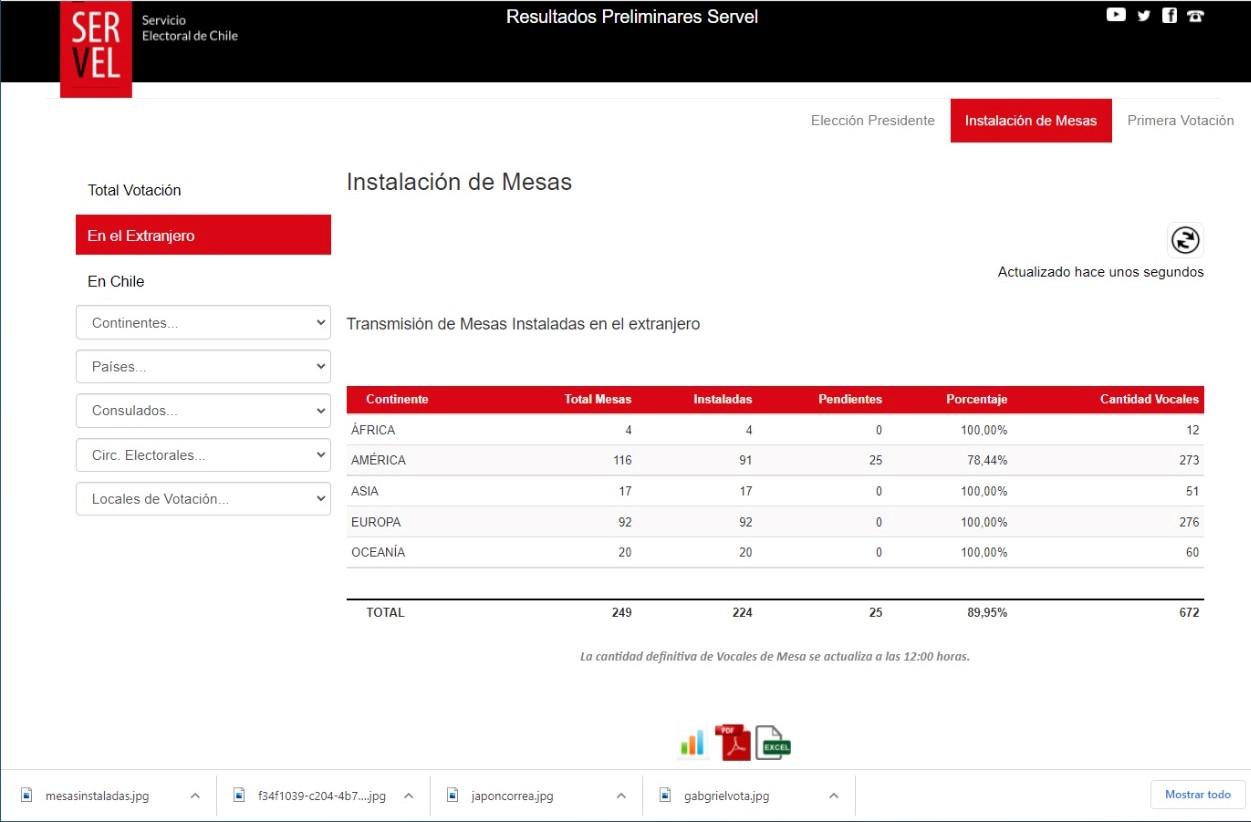Switch to Elección Presidente tab
The image size is (1251, 822).
873,120
